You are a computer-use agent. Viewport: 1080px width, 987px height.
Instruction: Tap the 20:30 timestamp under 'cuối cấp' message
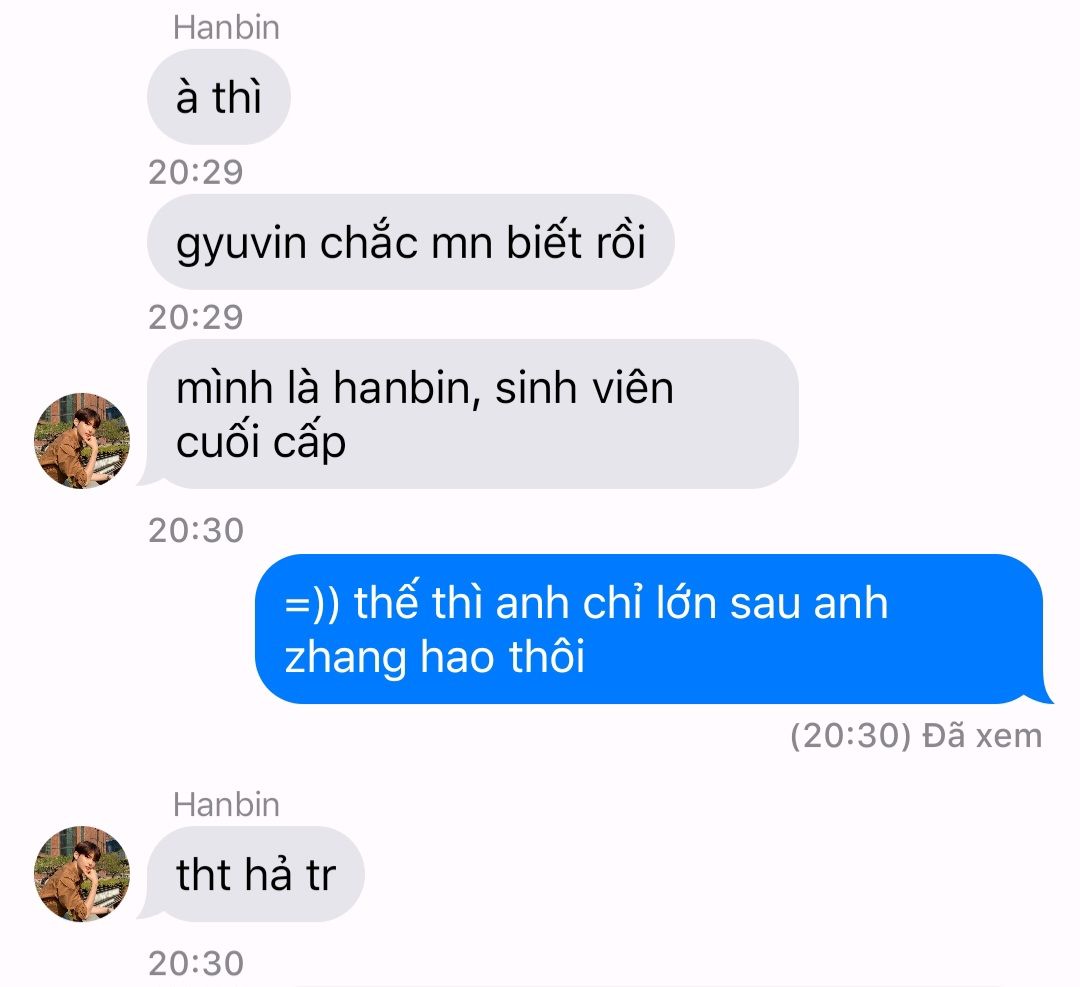196,530
